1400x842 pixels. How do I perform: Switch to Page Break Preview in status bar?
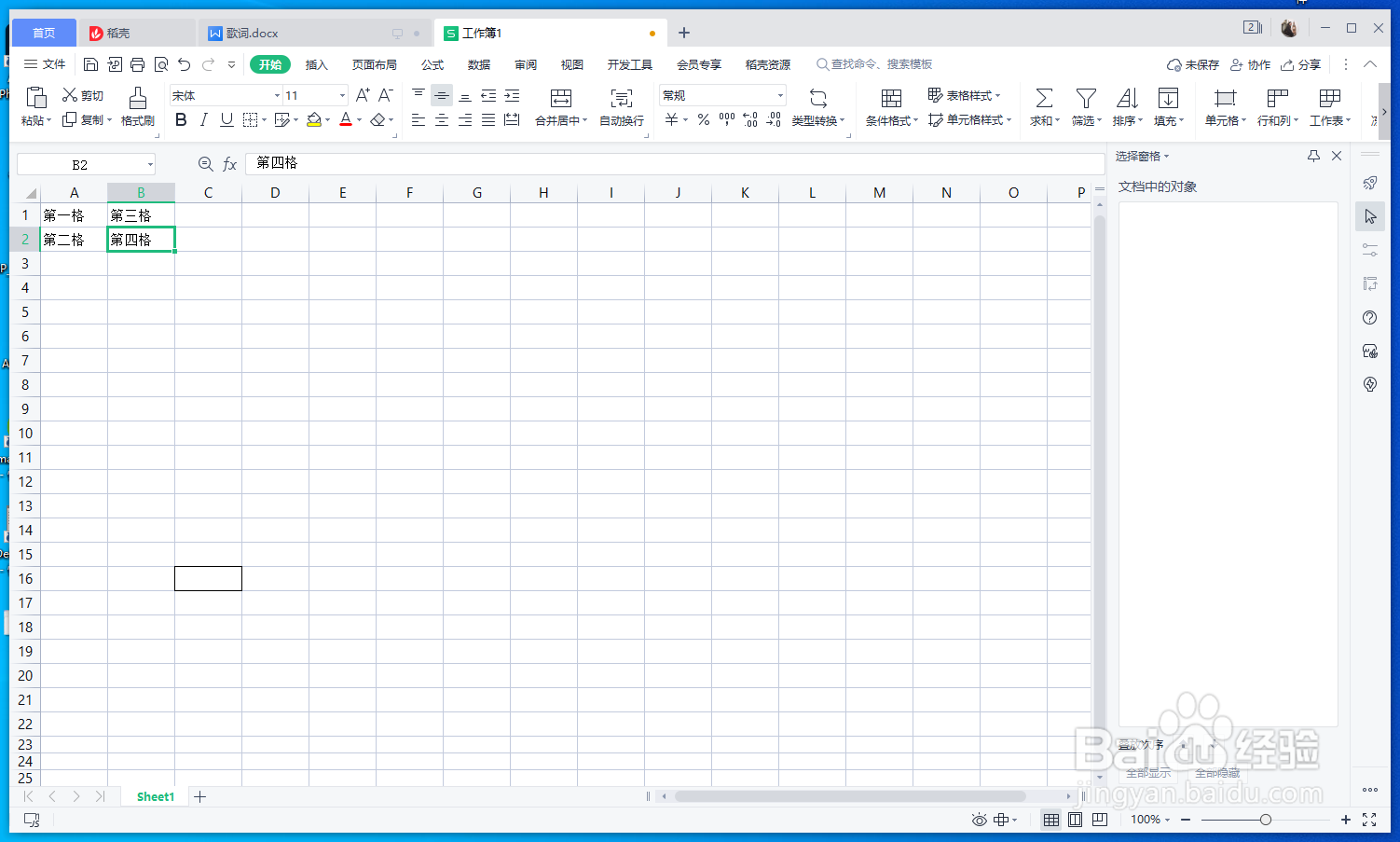click(x=1100, y=820)
